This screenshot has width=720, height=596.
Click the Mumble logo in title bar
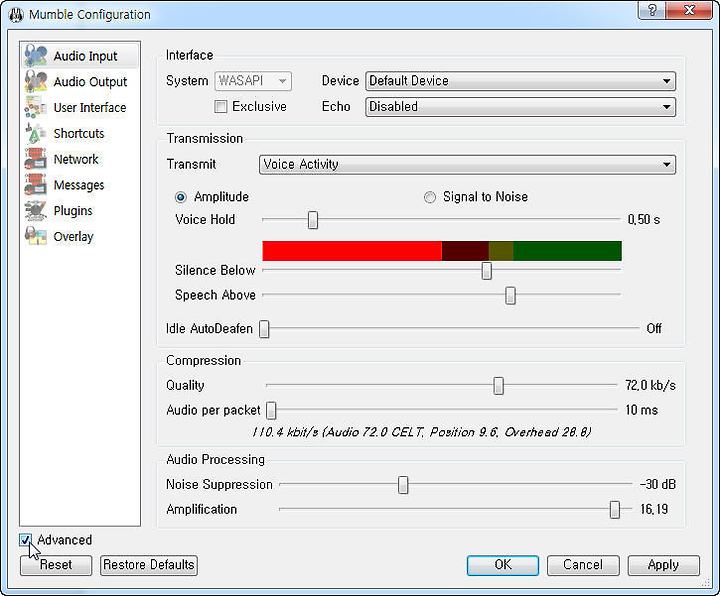(16, 15)
